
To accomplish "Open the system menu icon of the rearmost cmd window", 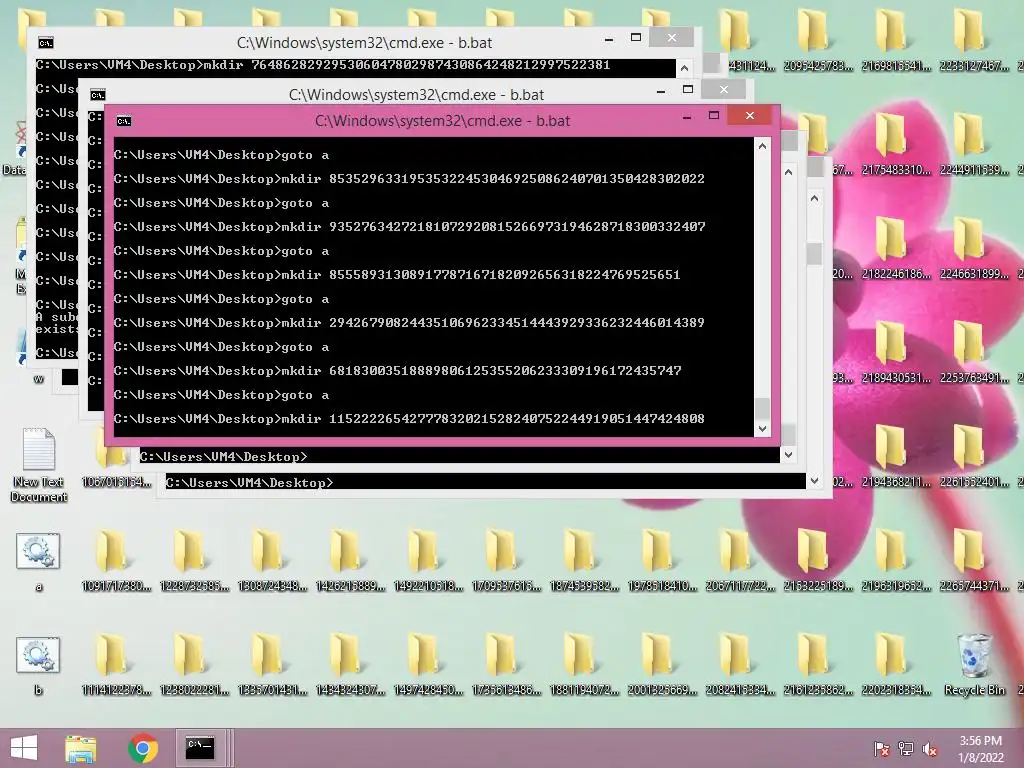I will point(45,43).
